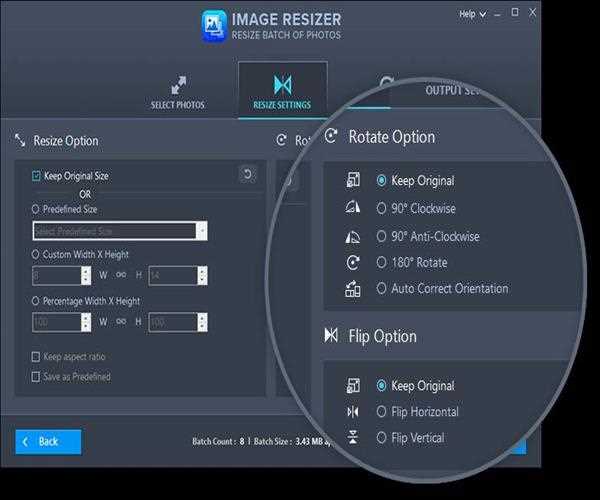Enable the Keep aspect ratio checkbox
This screenshot has width=600, height=500.
click(x=37, y=357)
